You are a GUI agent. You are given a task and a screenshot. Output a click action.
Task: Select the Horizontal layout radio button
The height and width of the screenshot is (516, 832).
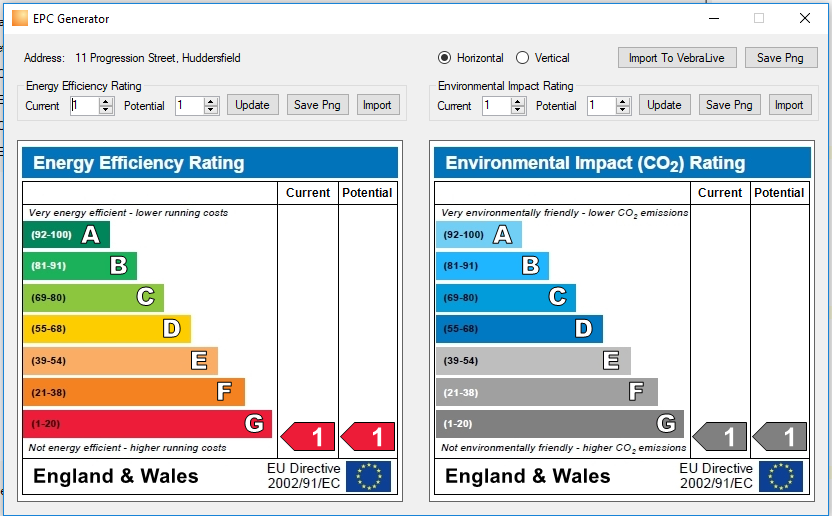point(445,57)
